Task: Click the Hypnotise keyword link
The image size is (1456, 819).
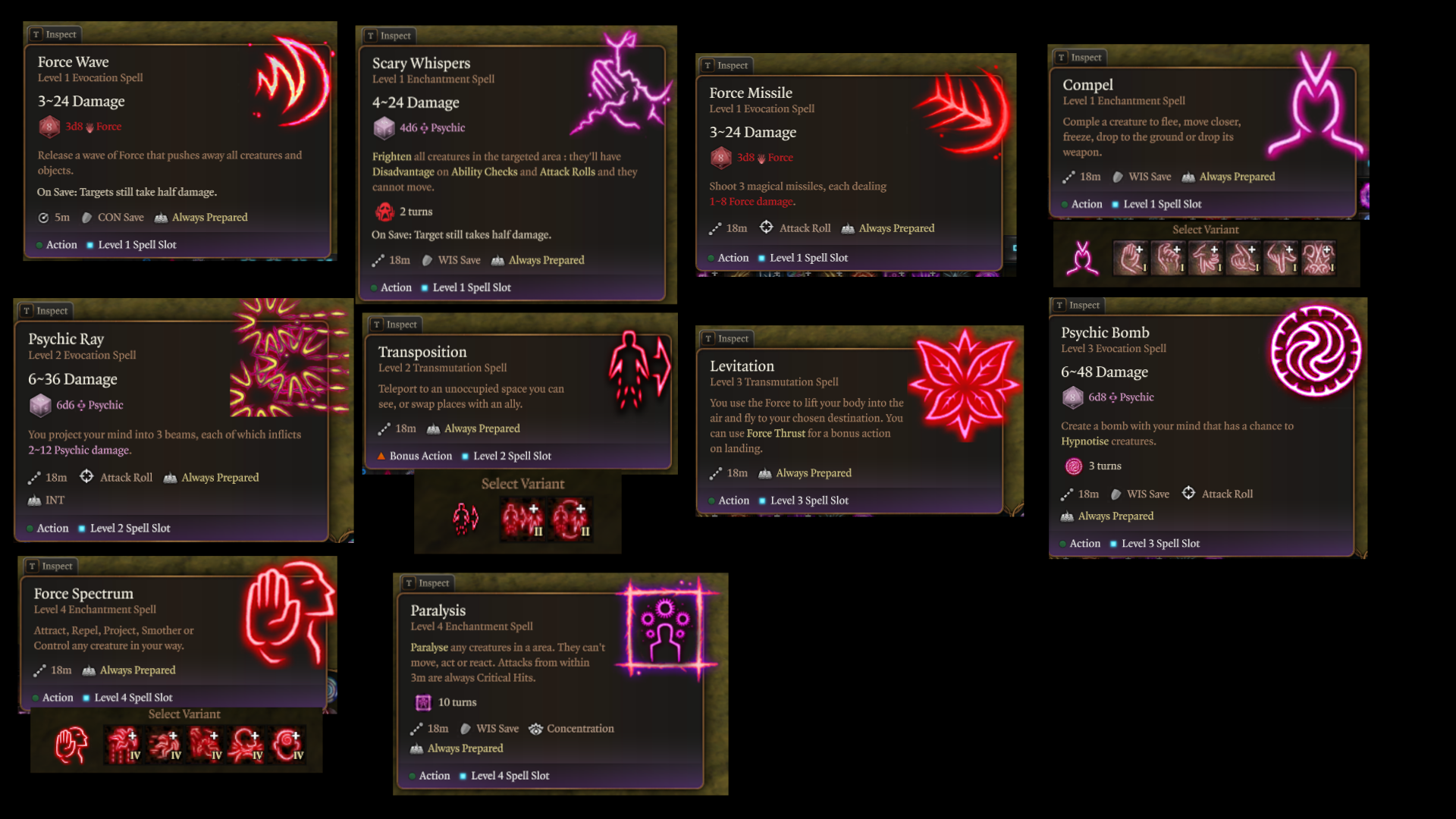Action: [1084, 441]
